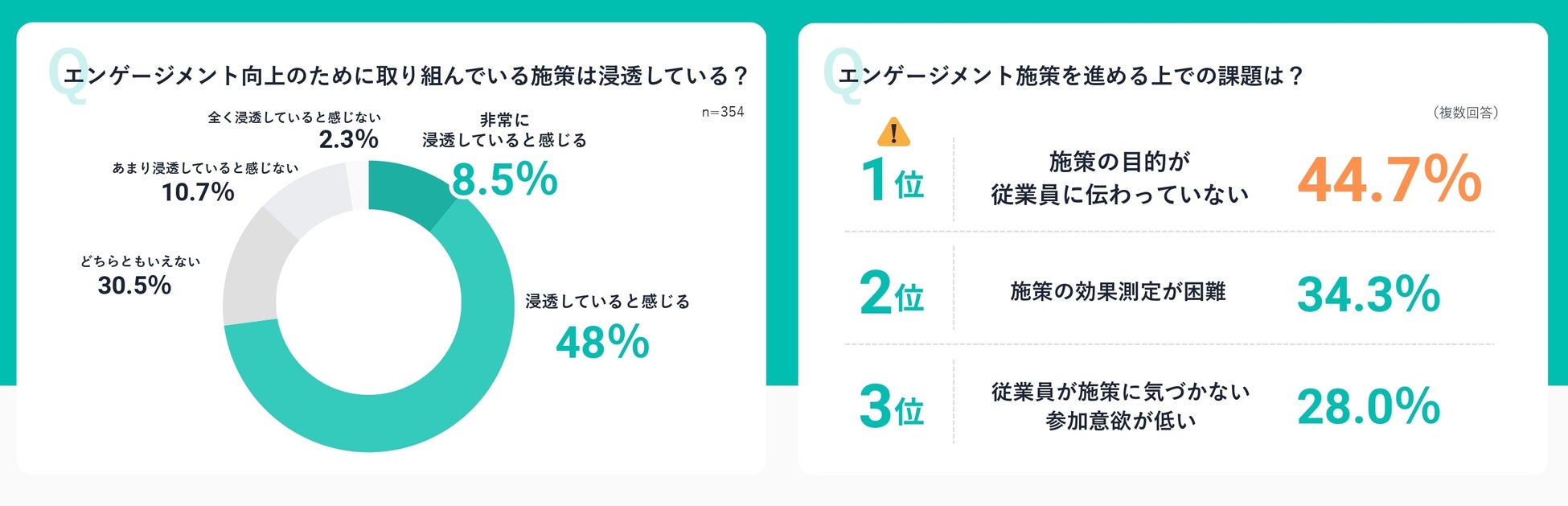Click the 全く浸透していると感じない 2.3% label
This screenshot has height=506, width=1568.
pos(294,130)
